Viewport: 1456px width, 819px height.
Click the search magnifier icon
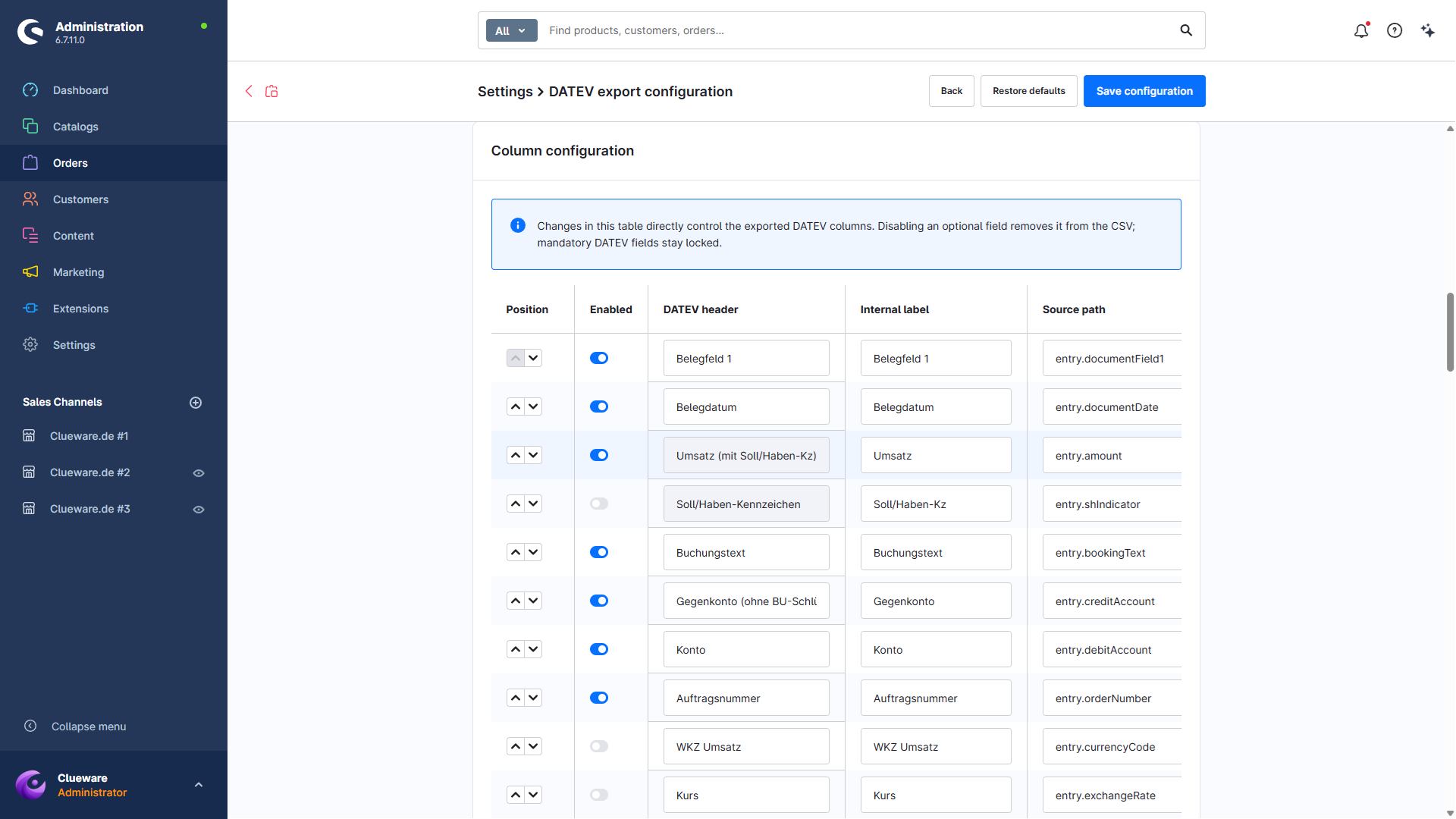click(x=1186, y=30)
